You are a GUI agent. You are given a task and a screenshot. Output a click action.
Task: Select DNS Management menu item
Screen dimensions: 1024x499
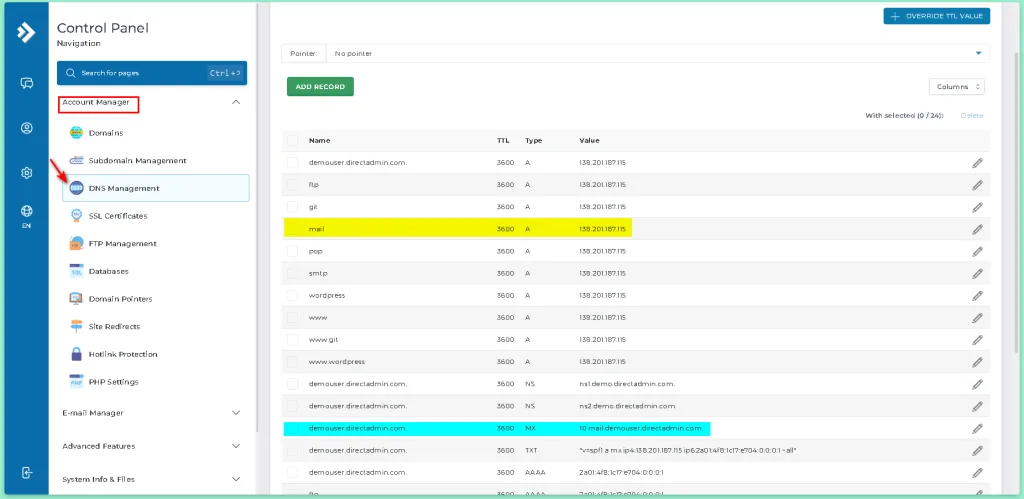click(155, 188)
